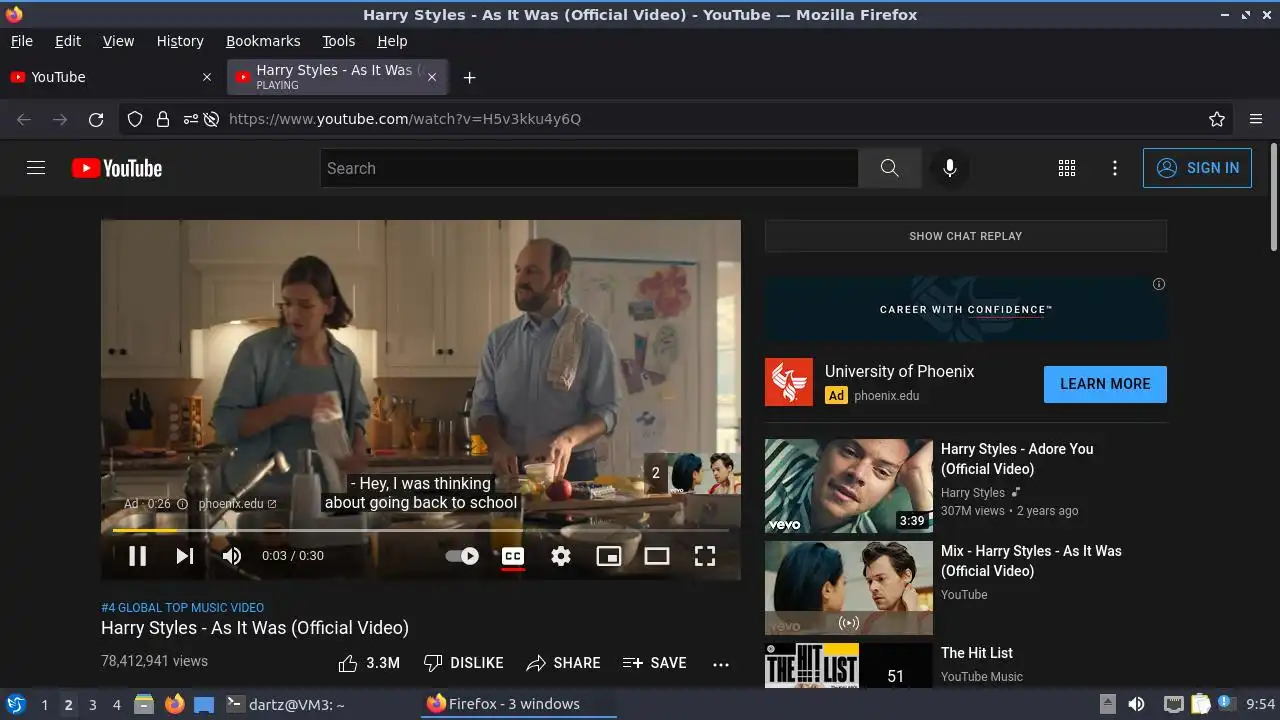Enter full screen mode
This screenshot has height=720, width=1280.
click(x=705, y=556)
